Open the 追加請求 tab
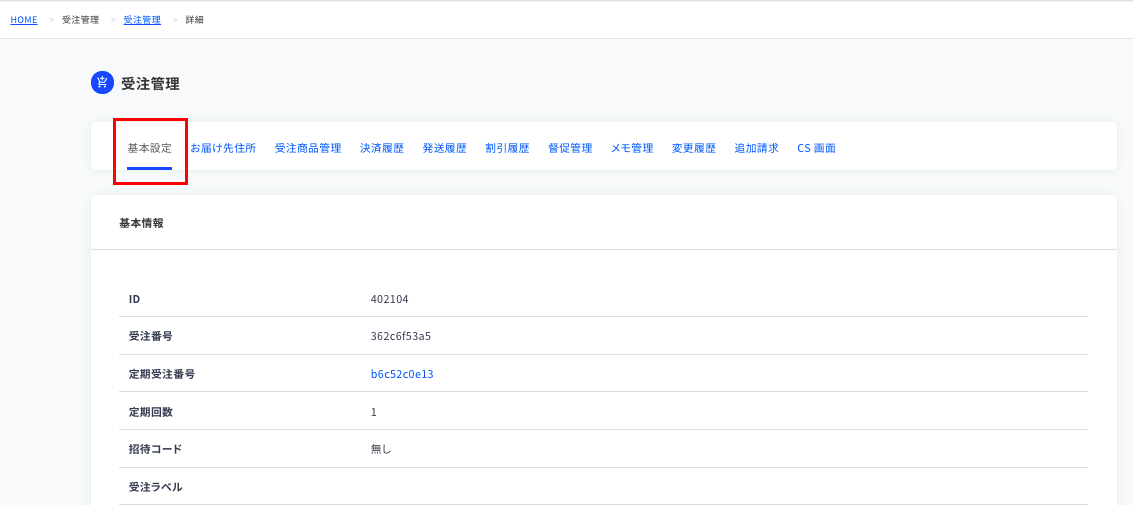This screenshot has height=505, width=1133. (x=757, y=148)
